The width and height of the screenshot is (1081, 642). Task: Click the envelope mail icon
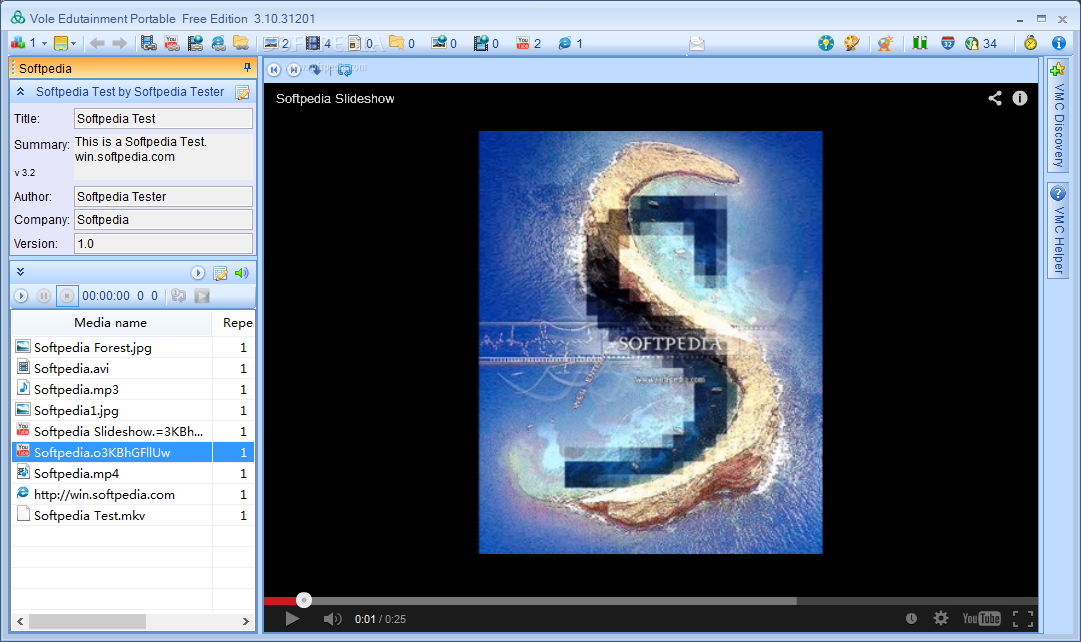click(x=697, y=44)
